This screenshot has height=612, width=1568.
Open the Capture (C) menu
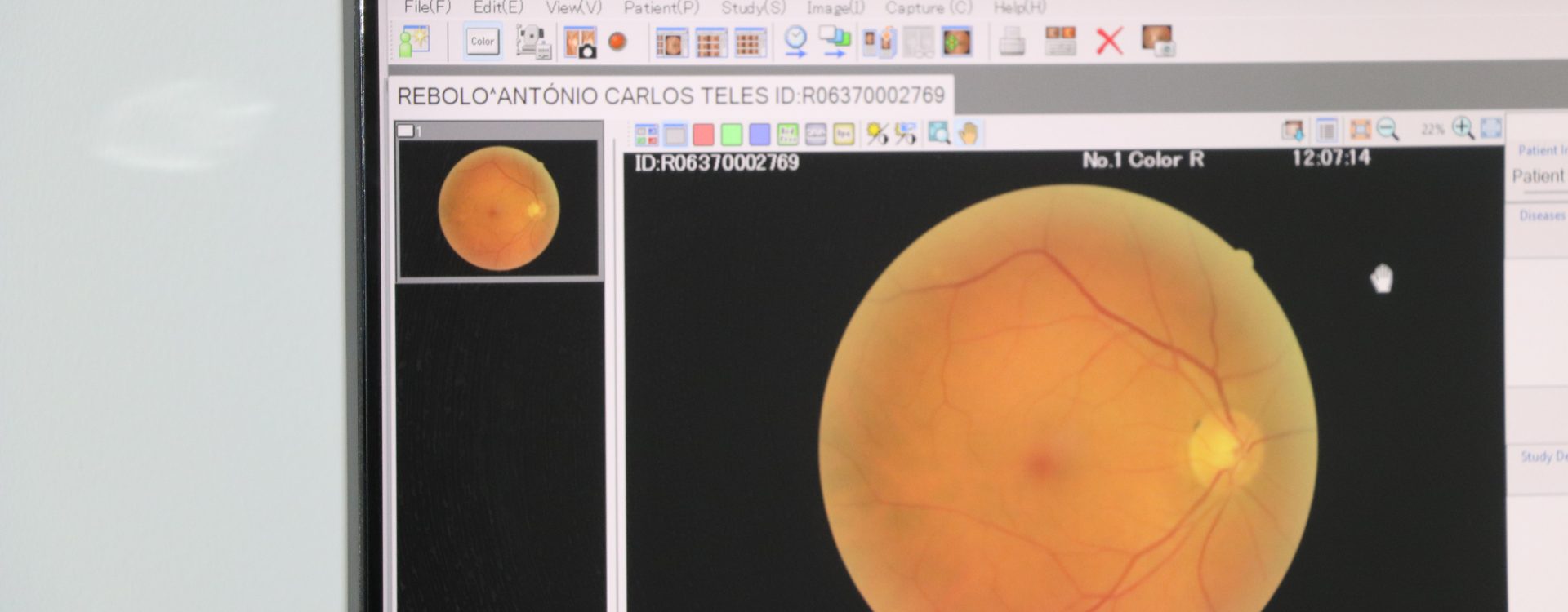(x=929, y=7)
